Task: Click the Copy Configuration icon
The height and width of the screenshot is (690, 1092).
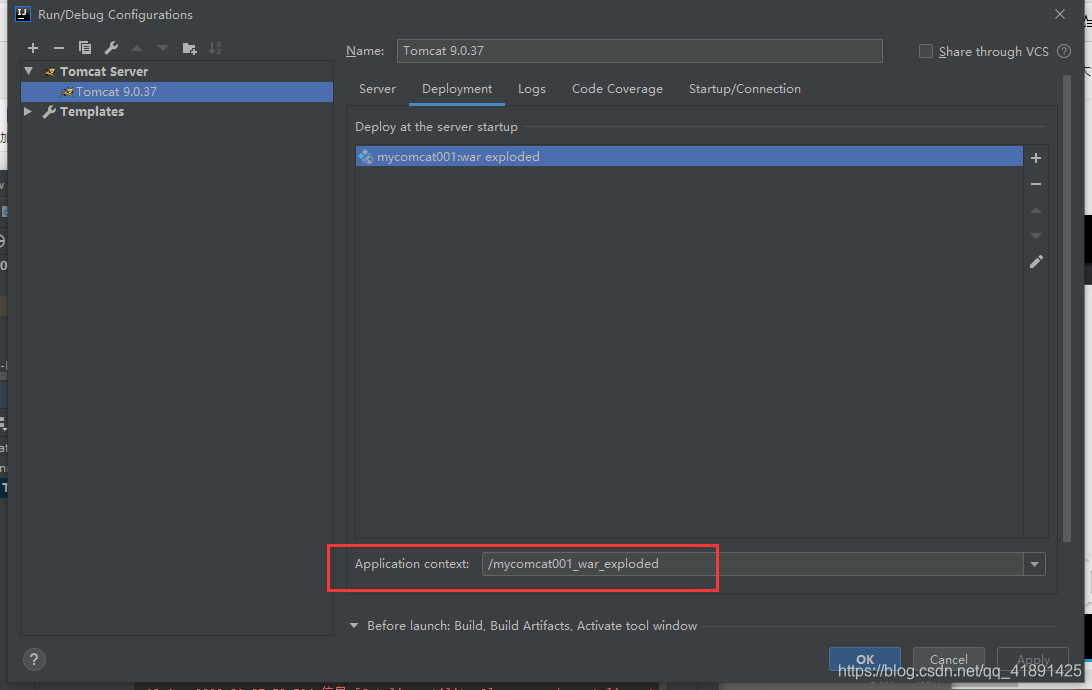Action: click(x=85, y=48)
